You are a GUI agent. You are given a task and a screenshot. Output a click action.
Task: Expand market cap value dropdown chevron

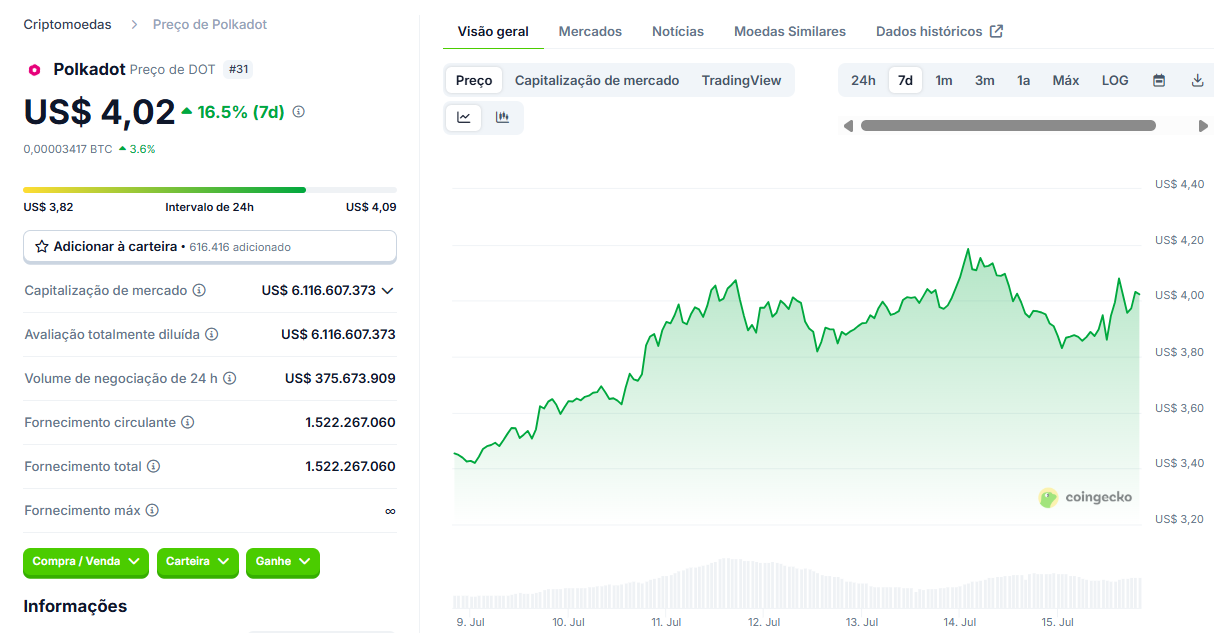coord(388,290)
